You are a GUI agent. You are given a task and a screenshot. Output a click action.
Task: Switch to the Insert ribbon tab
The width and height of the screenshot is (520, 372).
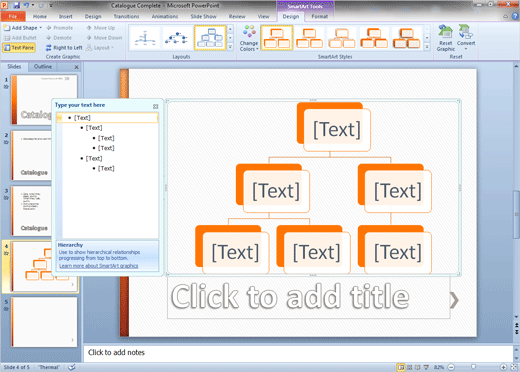[x=66, y=16]
